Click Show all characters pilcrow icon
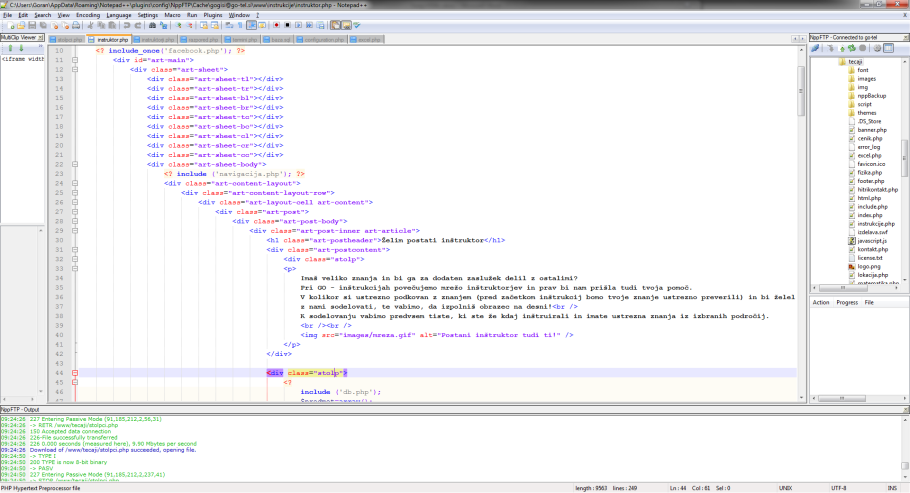 (240, 26)
